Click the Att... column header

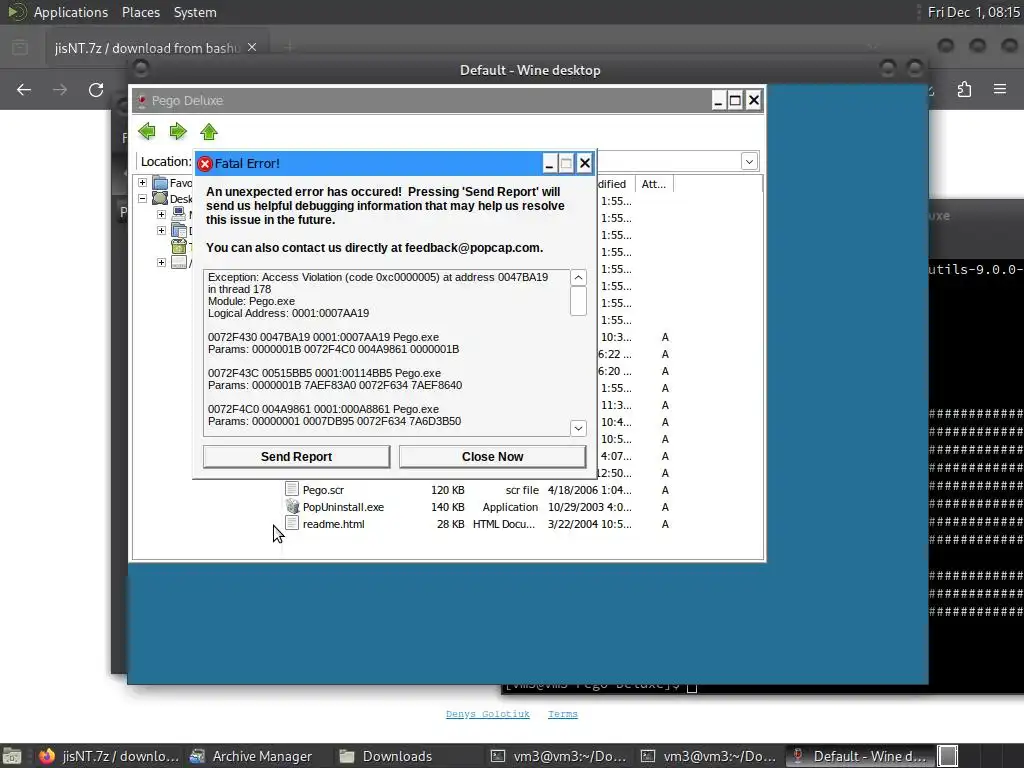(653, 184)
